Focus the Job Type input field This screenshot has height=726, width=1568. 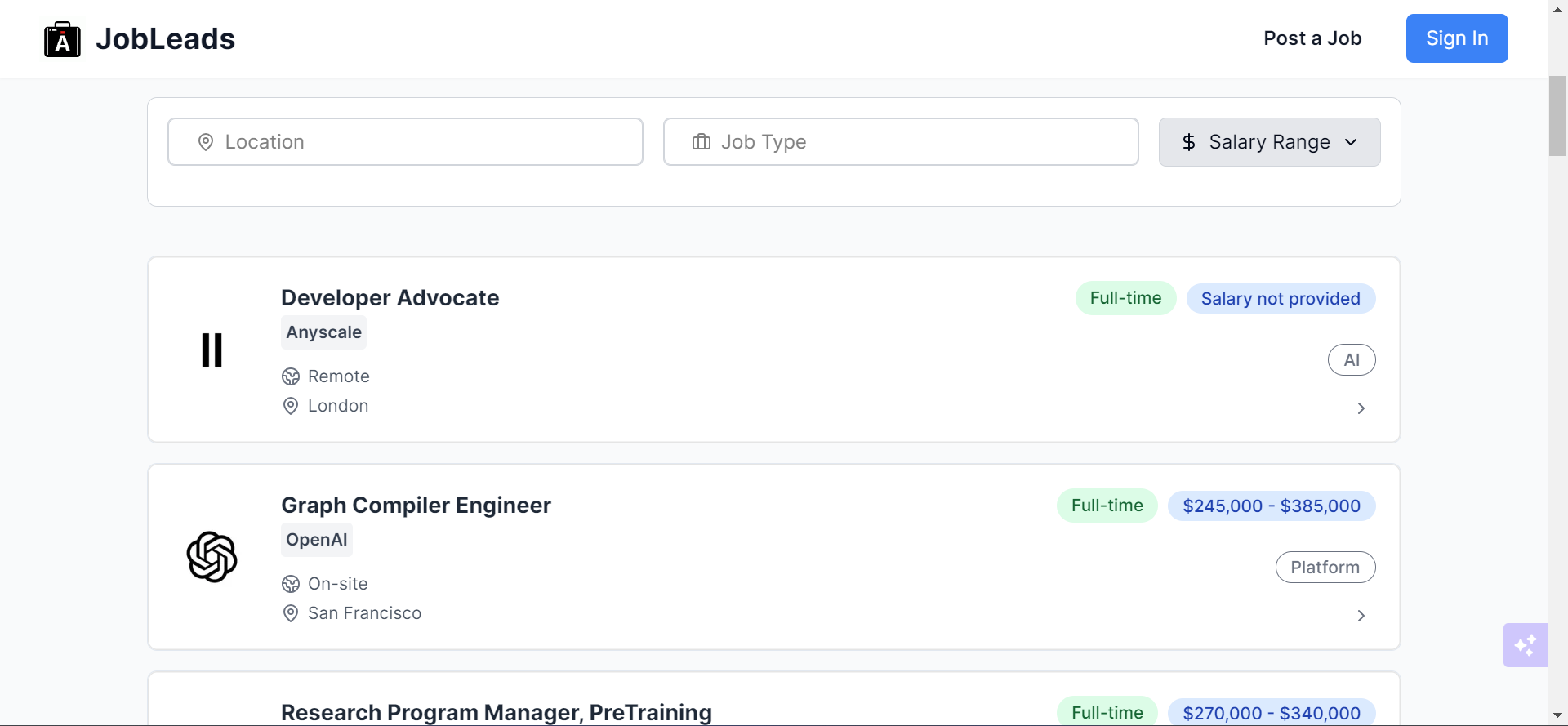point(901,142)
